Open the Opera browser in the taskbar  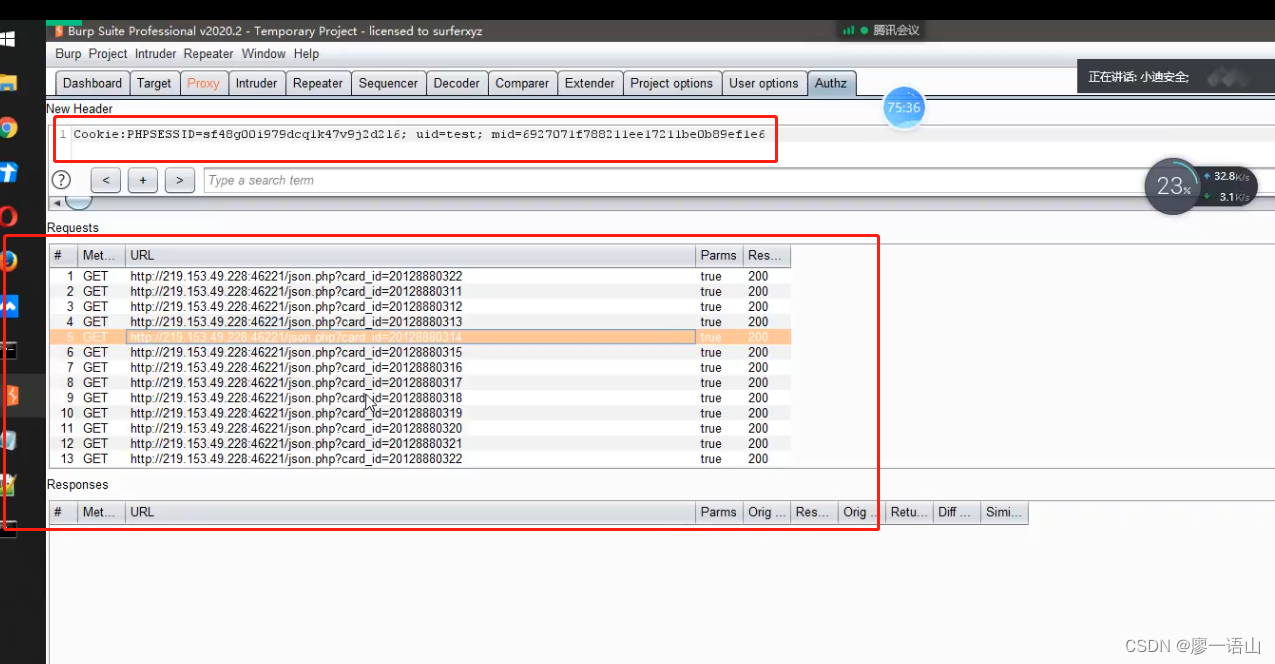tap(8, 216)
